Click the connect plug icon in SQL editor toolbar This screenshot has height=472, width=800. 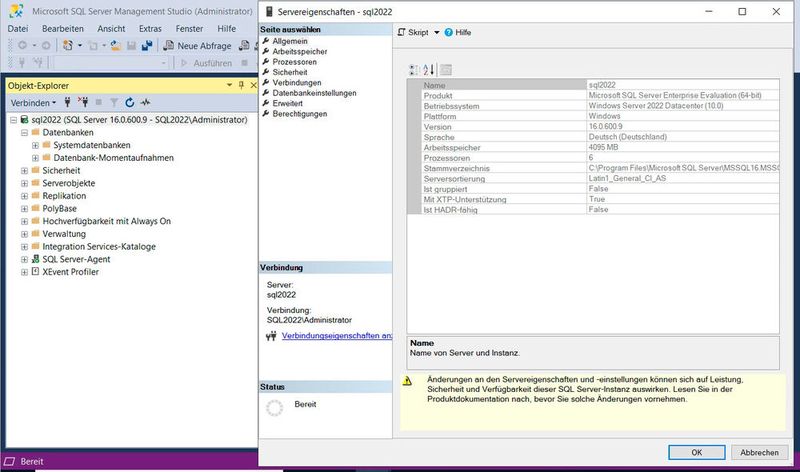(x=21, y=63)
